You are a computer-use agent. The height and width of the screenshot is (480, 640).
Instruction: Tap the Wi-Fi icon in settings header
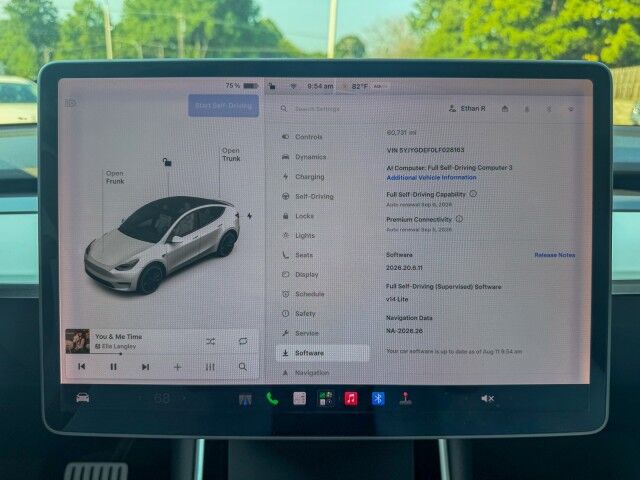point(571,109)
